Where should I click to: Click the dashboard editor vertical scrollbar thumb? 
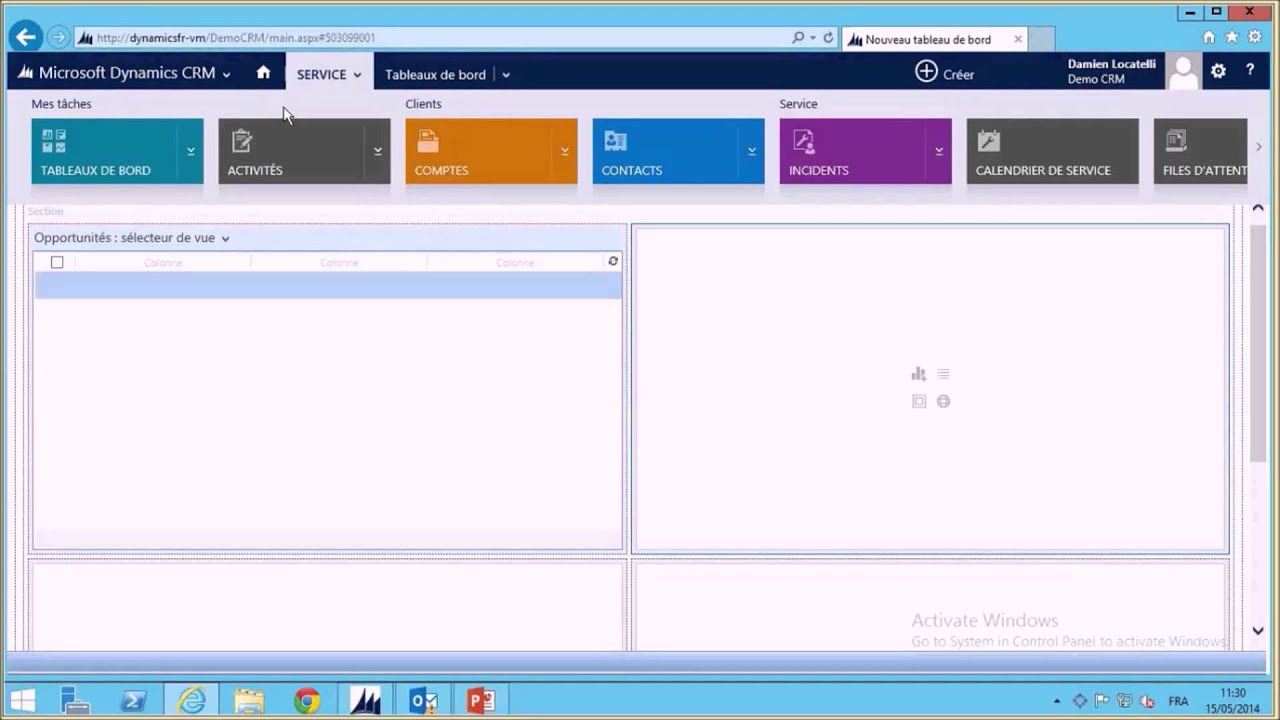click(1258, 343)
